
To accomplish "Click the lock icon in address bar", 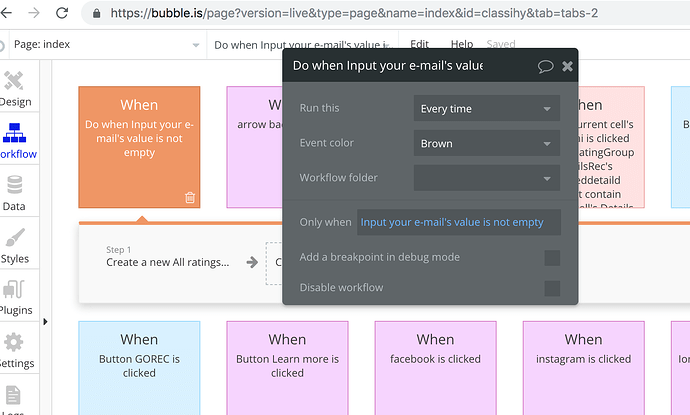I will coord(96,13).
